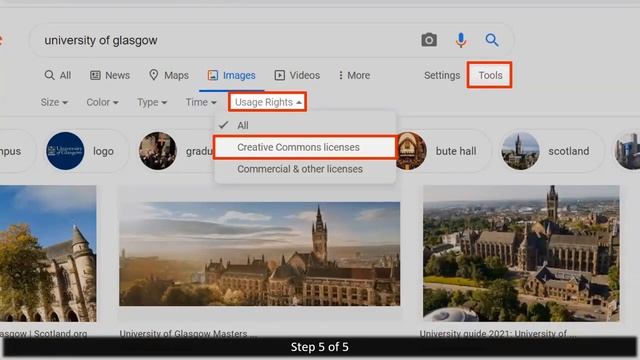Click the camera search-by-image icon
Screen dimensions: 640x360
click(429, 40)
